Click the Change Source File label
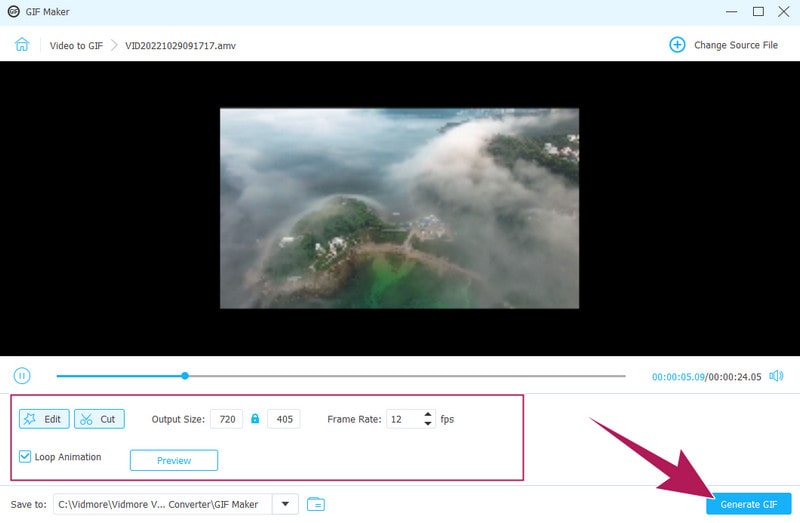 click(736, 45)
